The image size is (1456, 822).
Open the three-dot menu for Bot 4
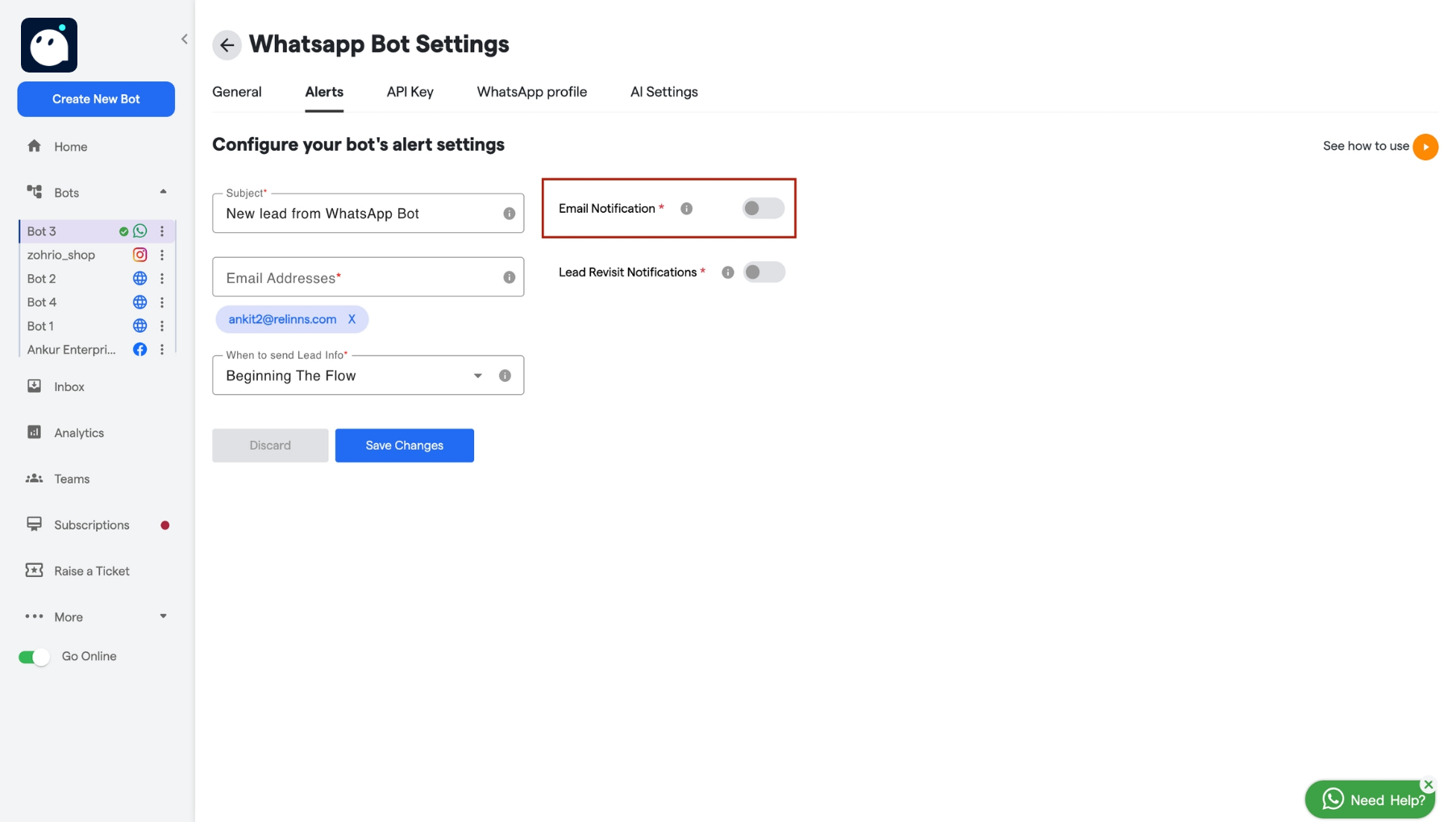[x=162, y=302]
